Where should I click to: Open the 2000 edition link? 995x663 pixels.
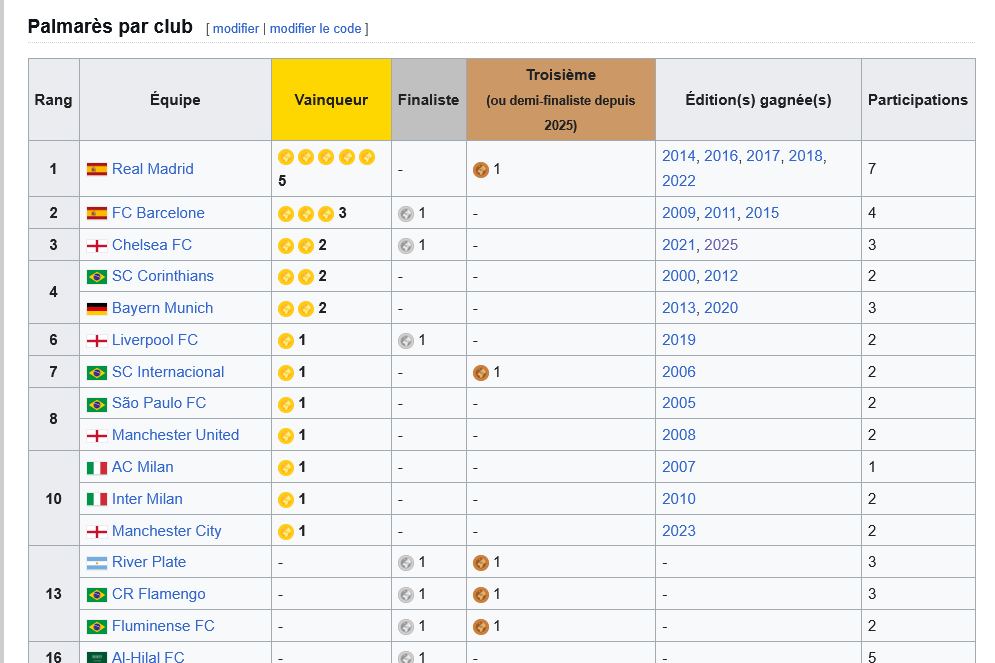tap(678, 276)
